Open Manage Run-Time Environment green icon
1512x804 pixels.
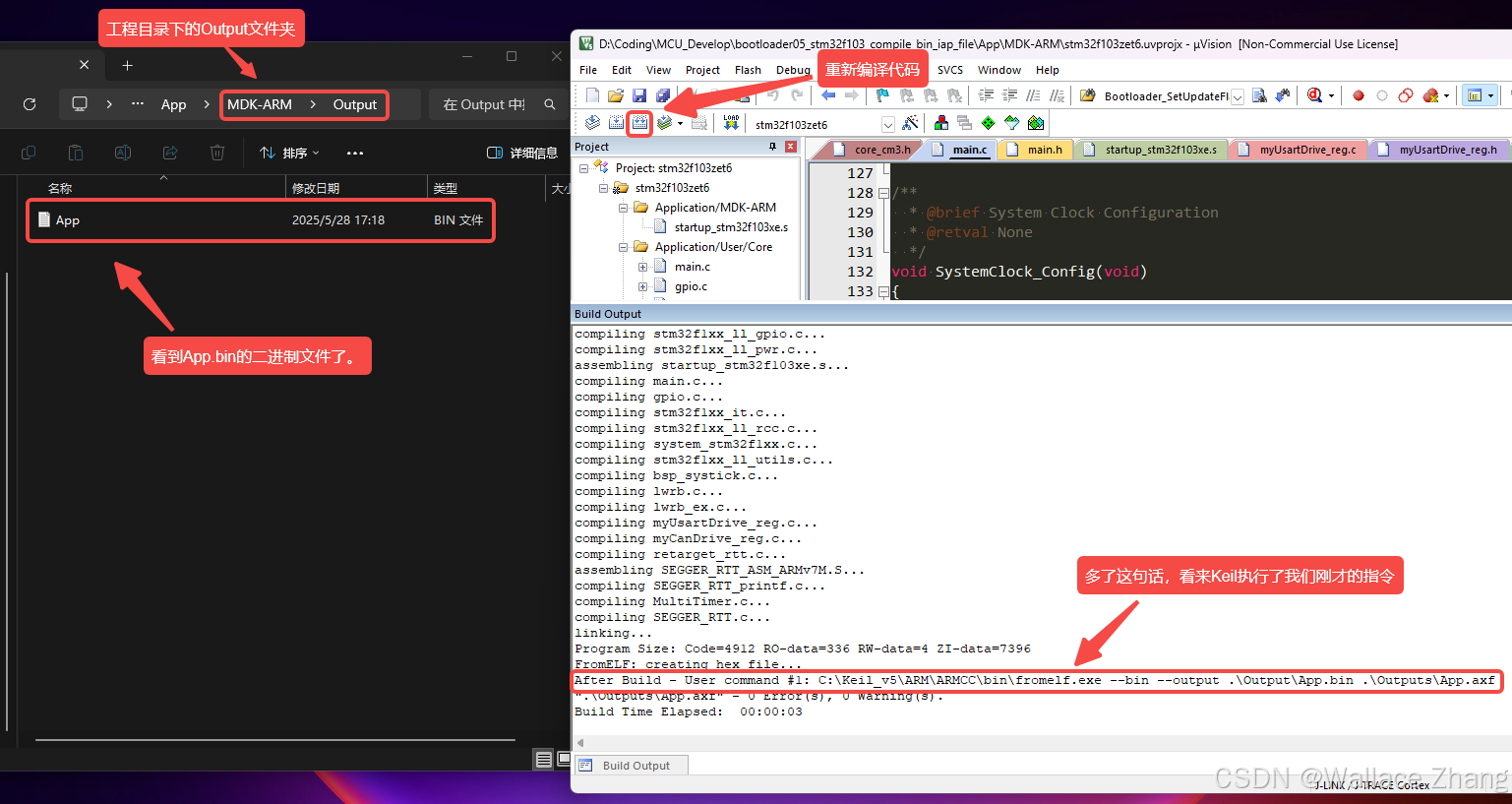[988, 123]
